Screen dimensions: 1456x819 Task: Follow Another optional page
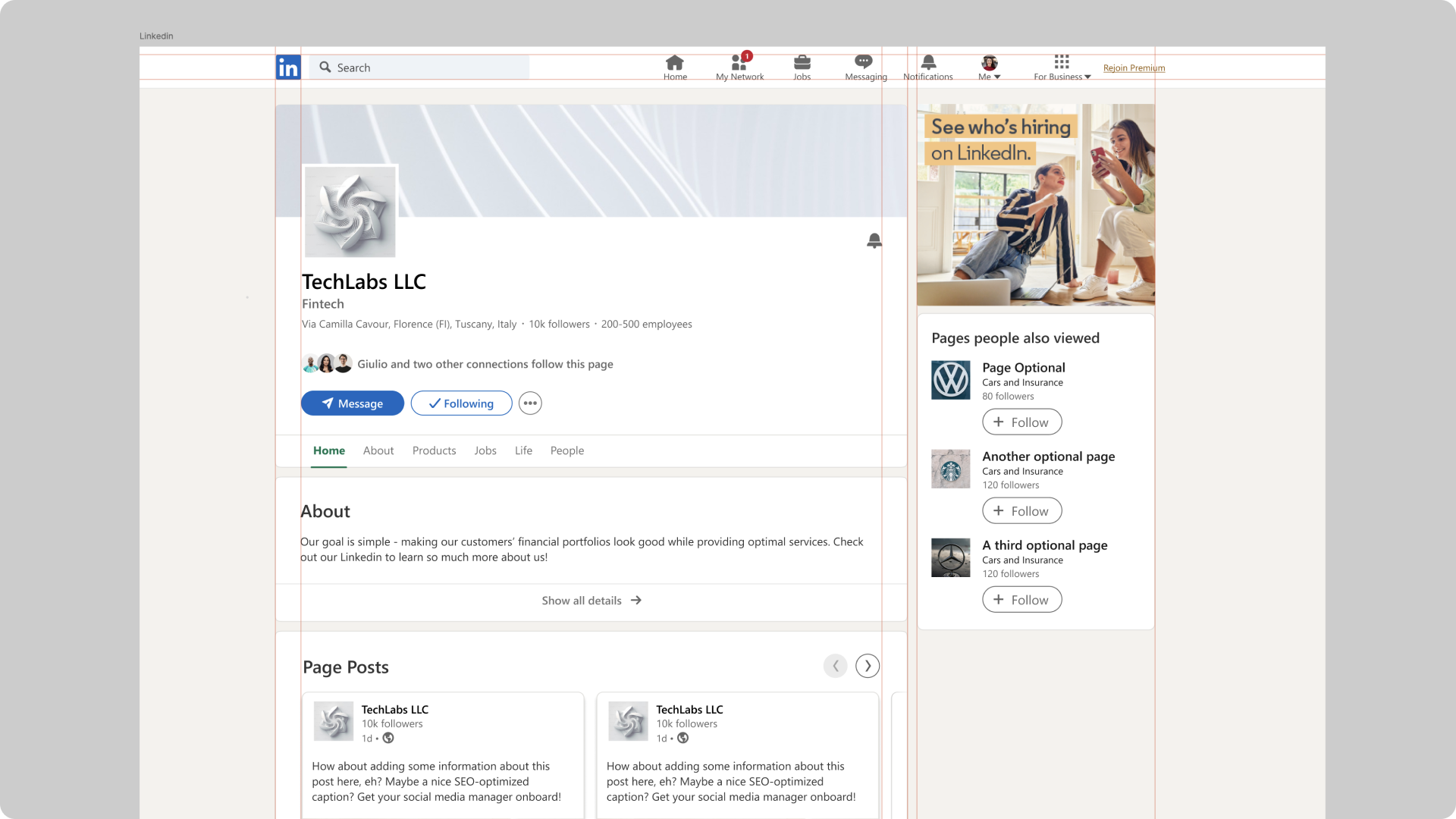tap(1021, 511)
